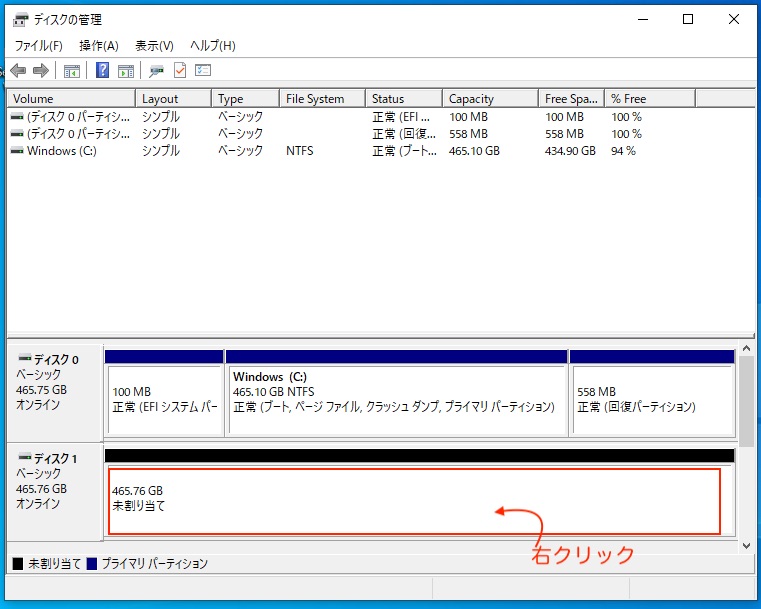Click ベーシック type in the Windows (C:) row

[x=240, y=151]
